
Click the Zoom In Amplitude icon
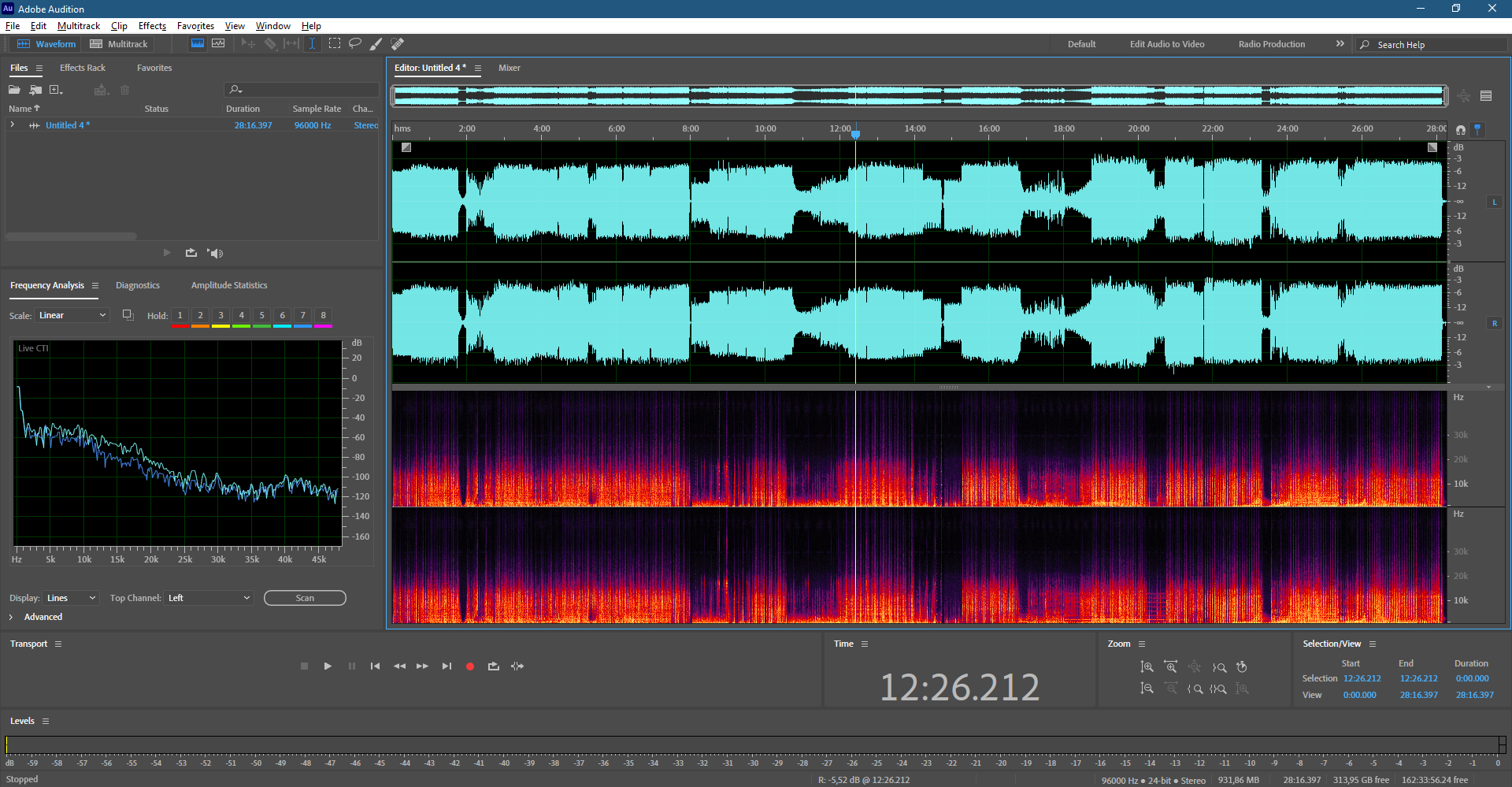(1147, 667)
